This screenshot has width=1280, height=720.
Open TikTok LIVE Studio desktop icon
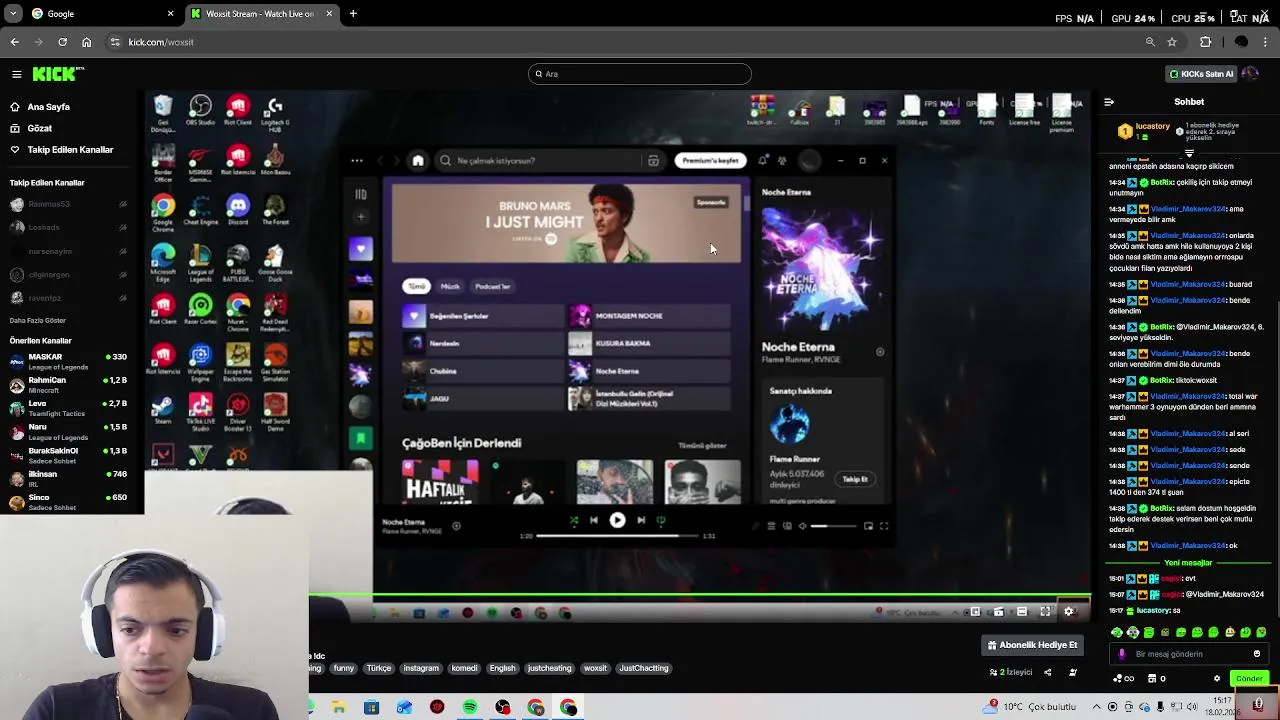click(200, 412)
